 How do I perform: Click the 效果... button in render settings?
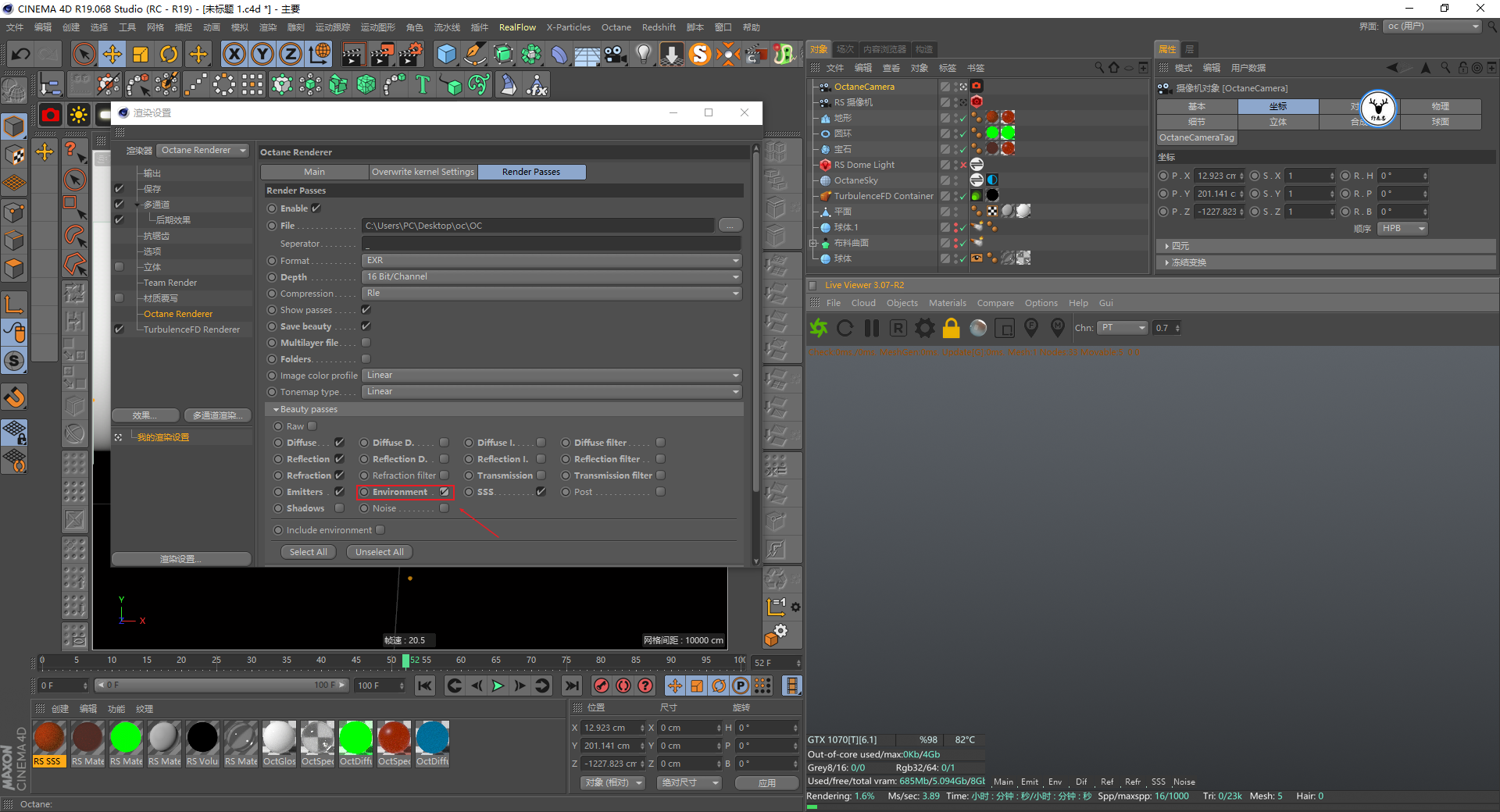[x=145, y=415]
